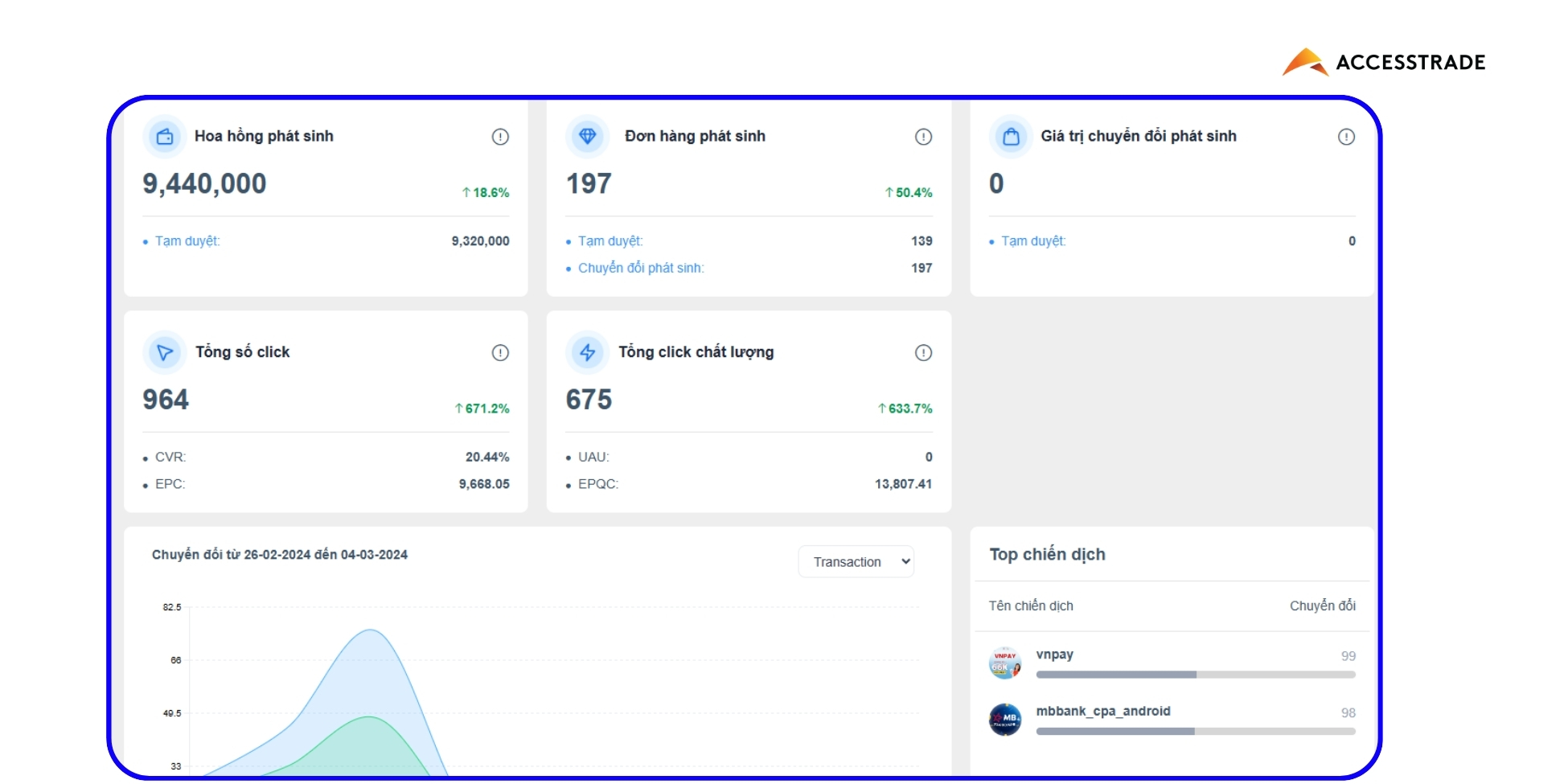Click the mbbank_cpa_android conversion count 98

tap(1348, 713)
